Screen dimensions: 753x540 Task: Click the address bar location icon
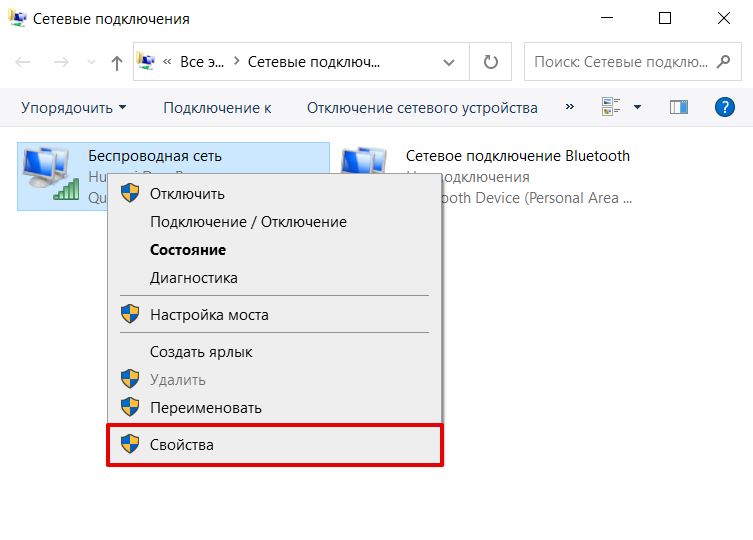148,62
